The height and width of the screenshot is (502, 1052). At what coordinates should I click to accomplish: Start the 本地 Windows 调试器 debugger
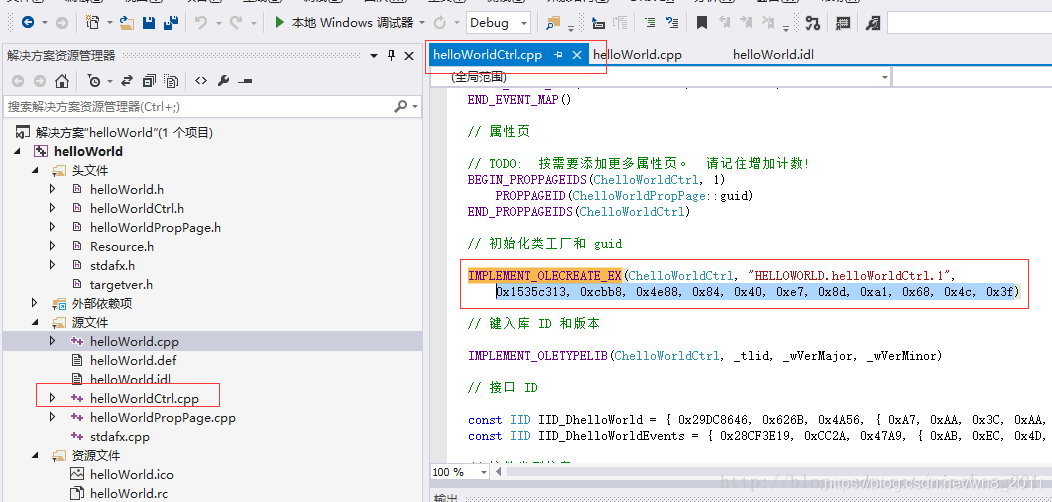coord(344,23)
